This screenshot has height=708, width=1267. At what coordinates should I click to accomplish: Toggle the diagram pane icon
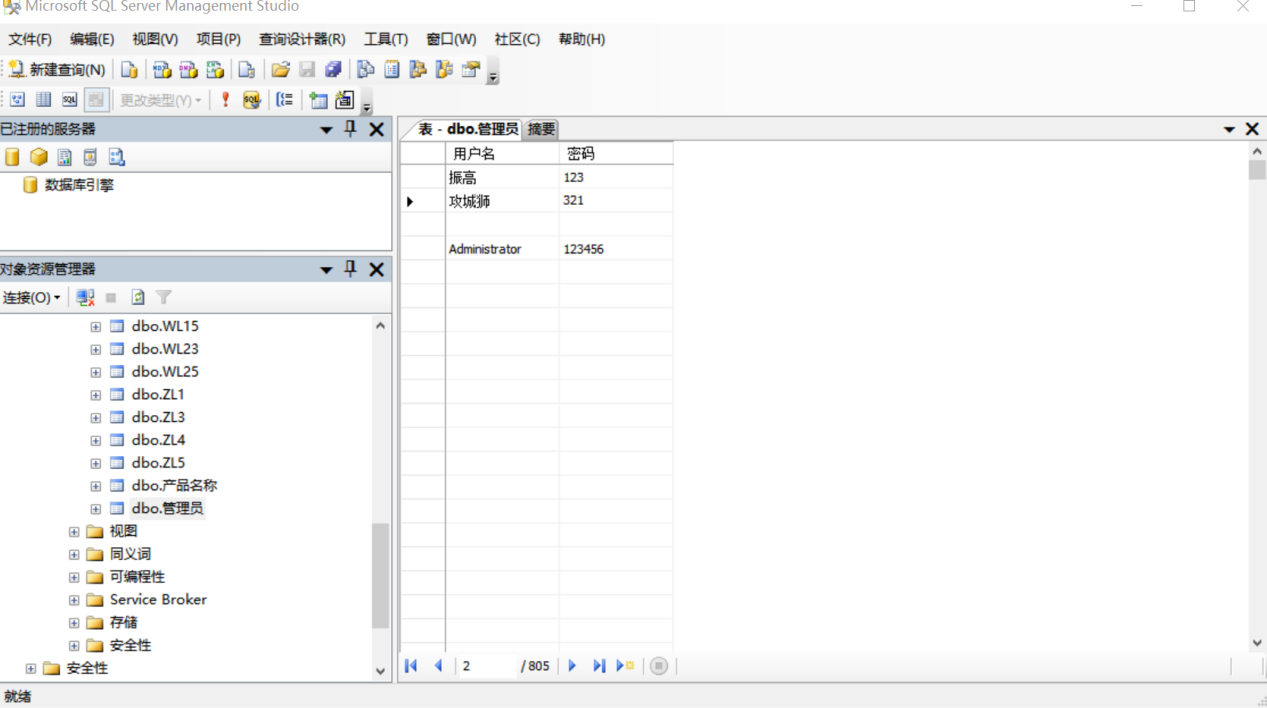tap(17, 100)
